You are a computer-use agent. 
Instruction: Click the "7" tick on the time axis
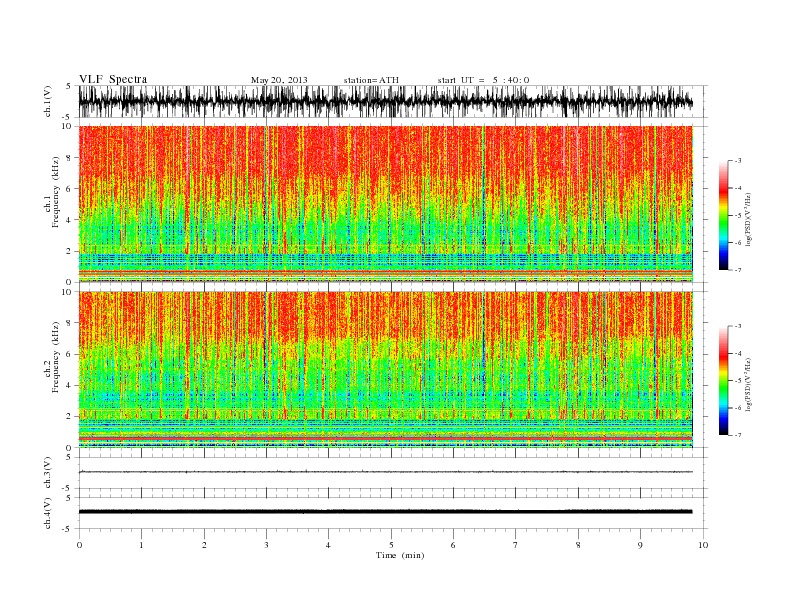click(516, 545)
